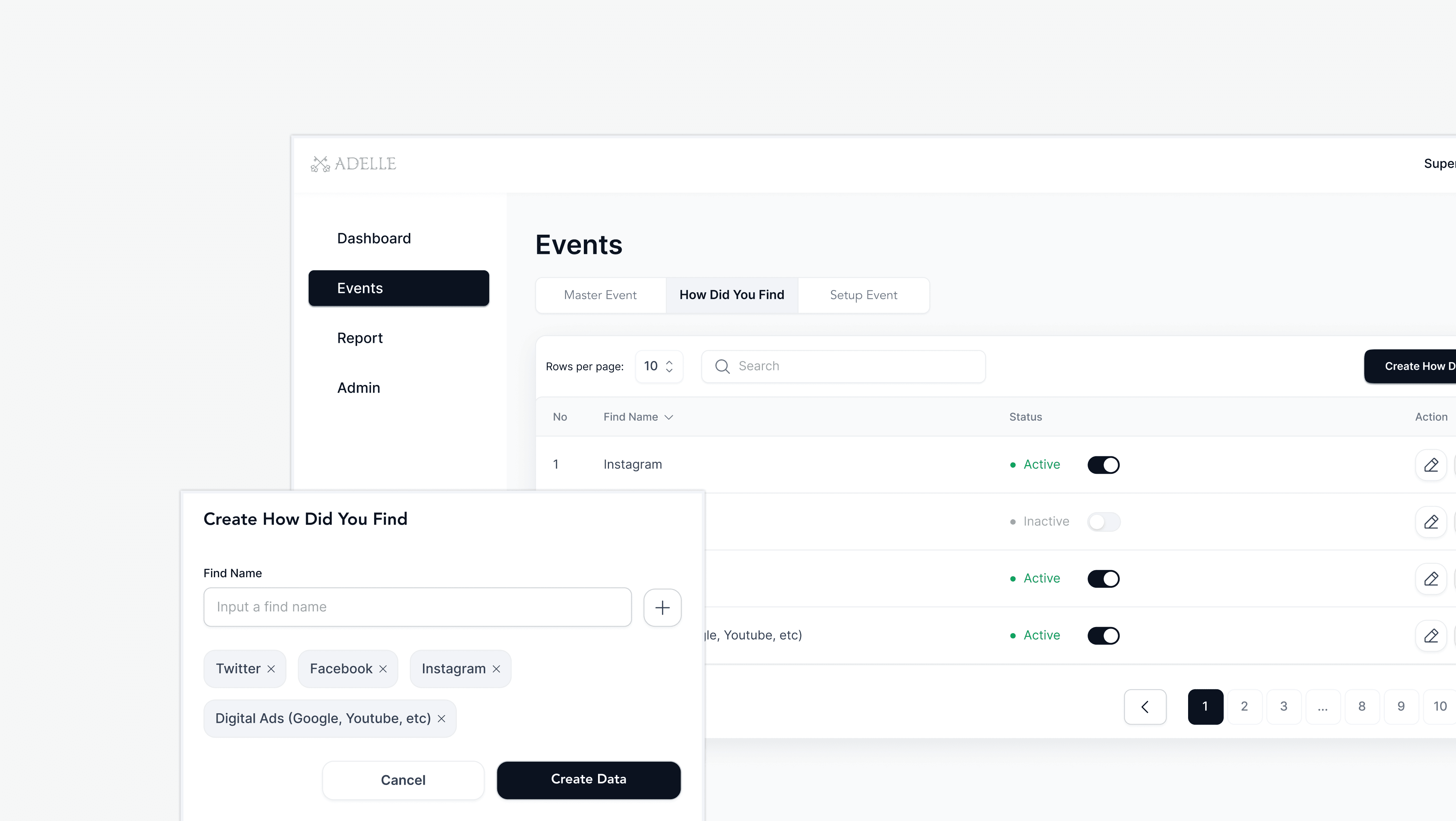Enable the Inactive row's status toggle
1456x821 pixels.
1103,521
